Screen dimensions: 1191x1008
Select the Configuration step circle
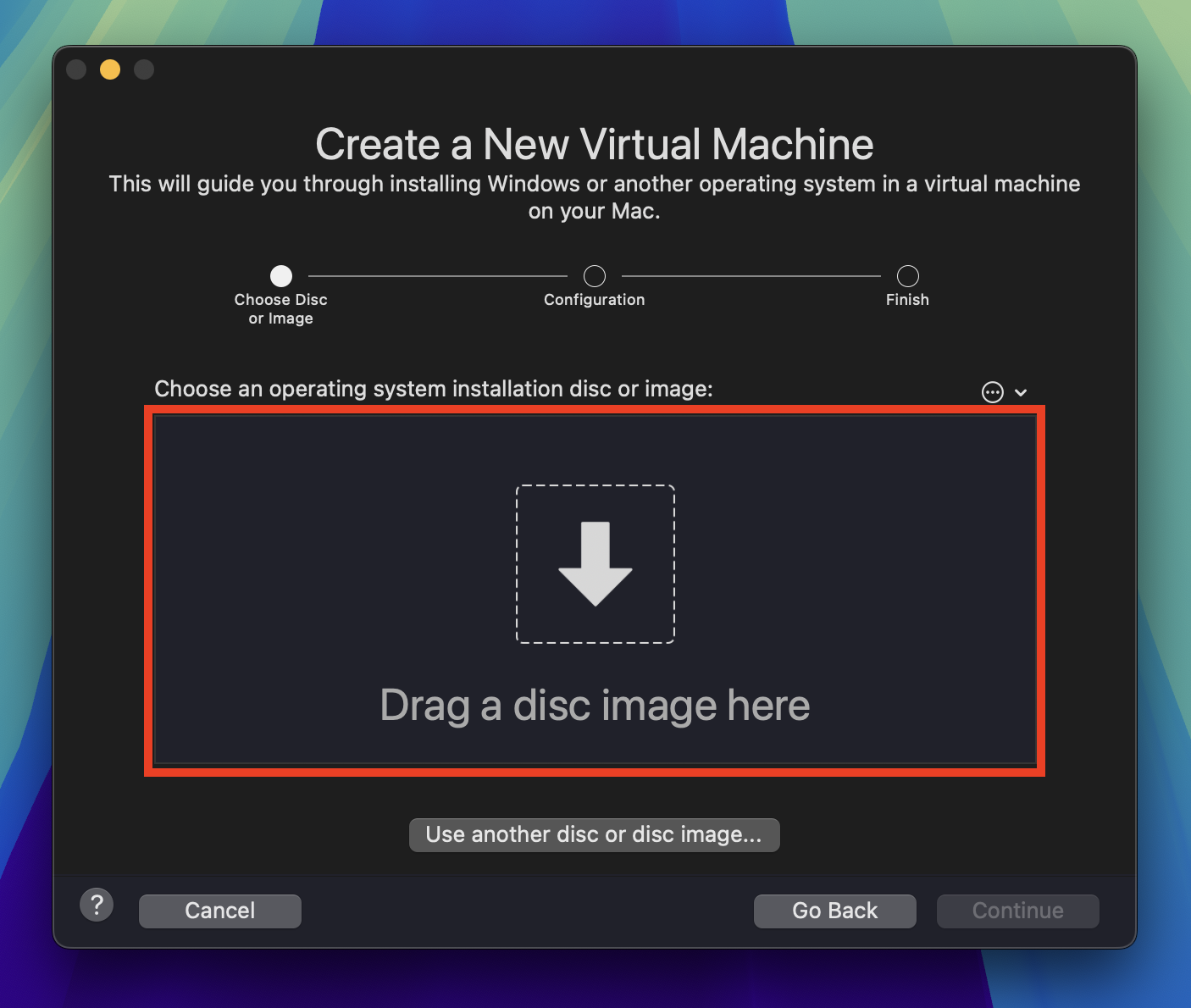(594, 274)
